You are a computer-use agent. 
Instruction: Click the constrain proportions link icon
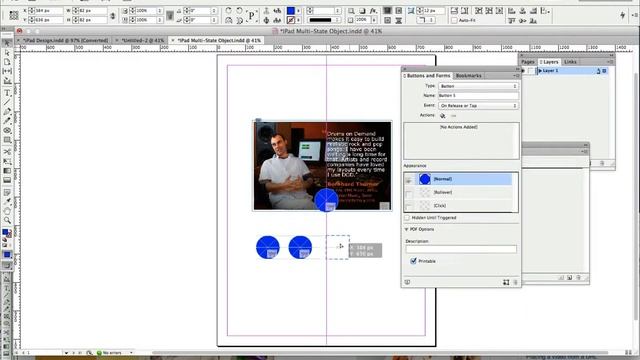pyautogui.click(x=113, y=16)
